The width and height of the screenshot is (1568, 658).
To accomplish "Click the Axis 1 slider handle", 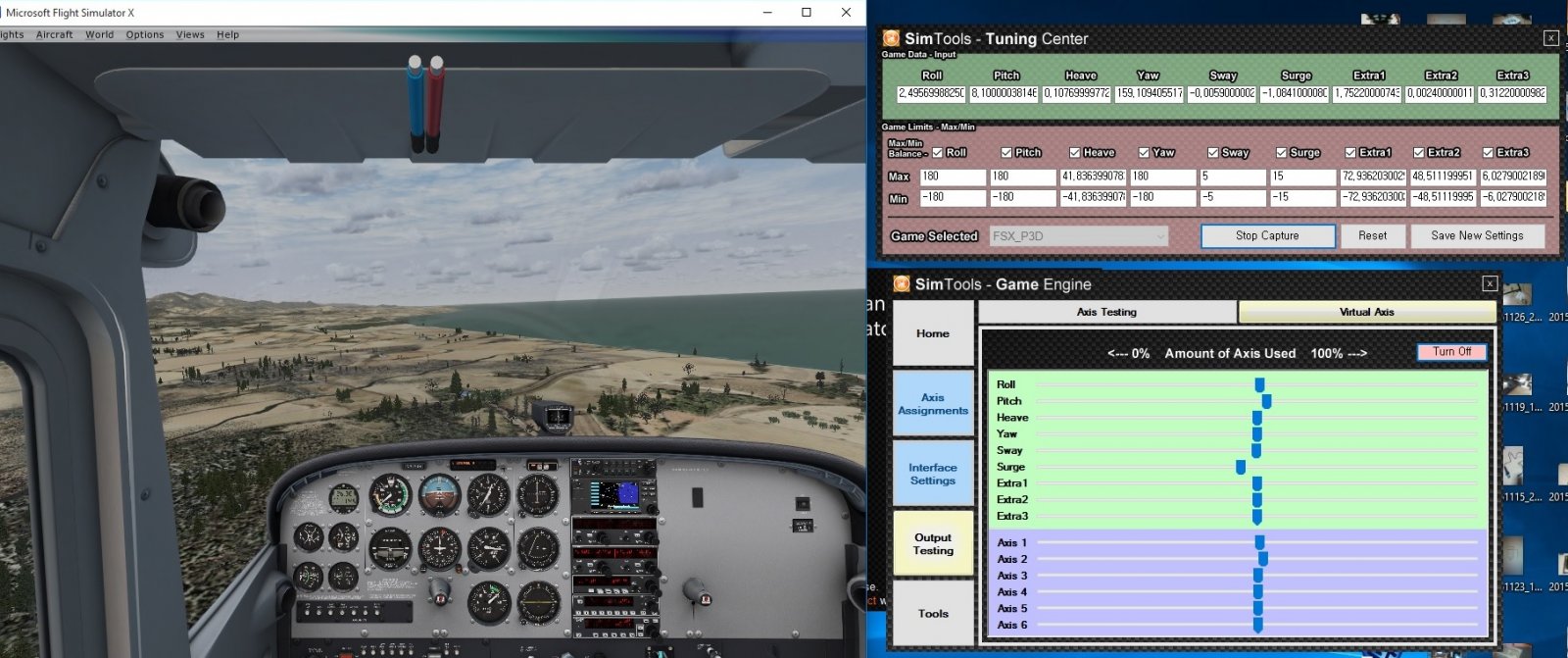I will click(x=1259, y=542).
